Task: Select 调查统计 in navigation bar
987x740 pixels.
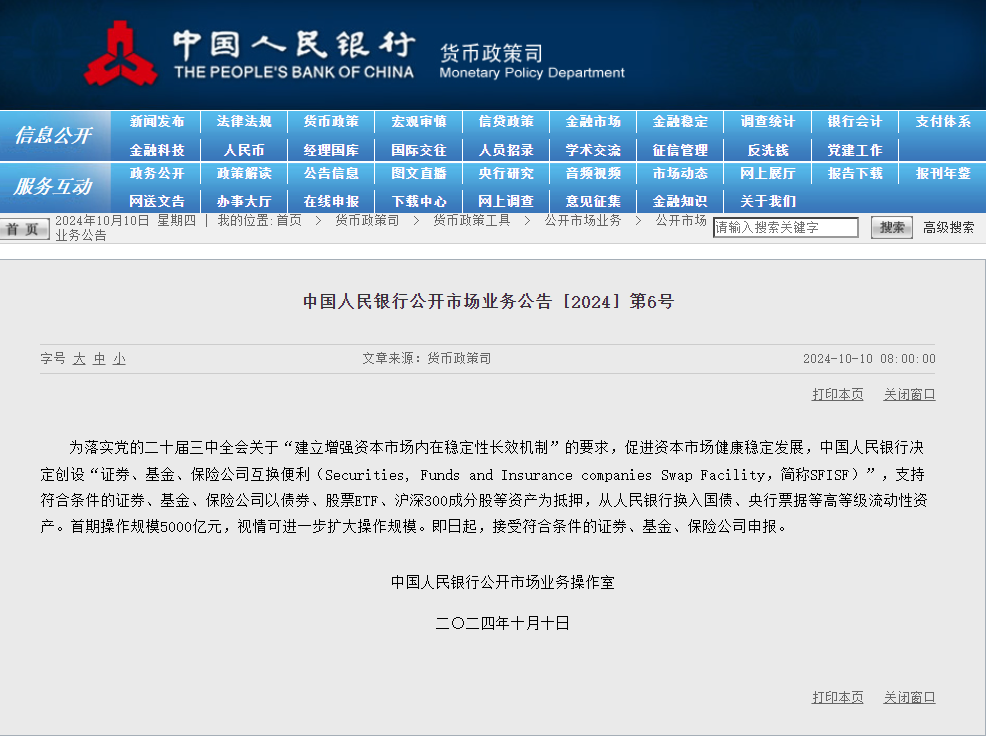Action: pyautogui.click(x=768, y=122)
